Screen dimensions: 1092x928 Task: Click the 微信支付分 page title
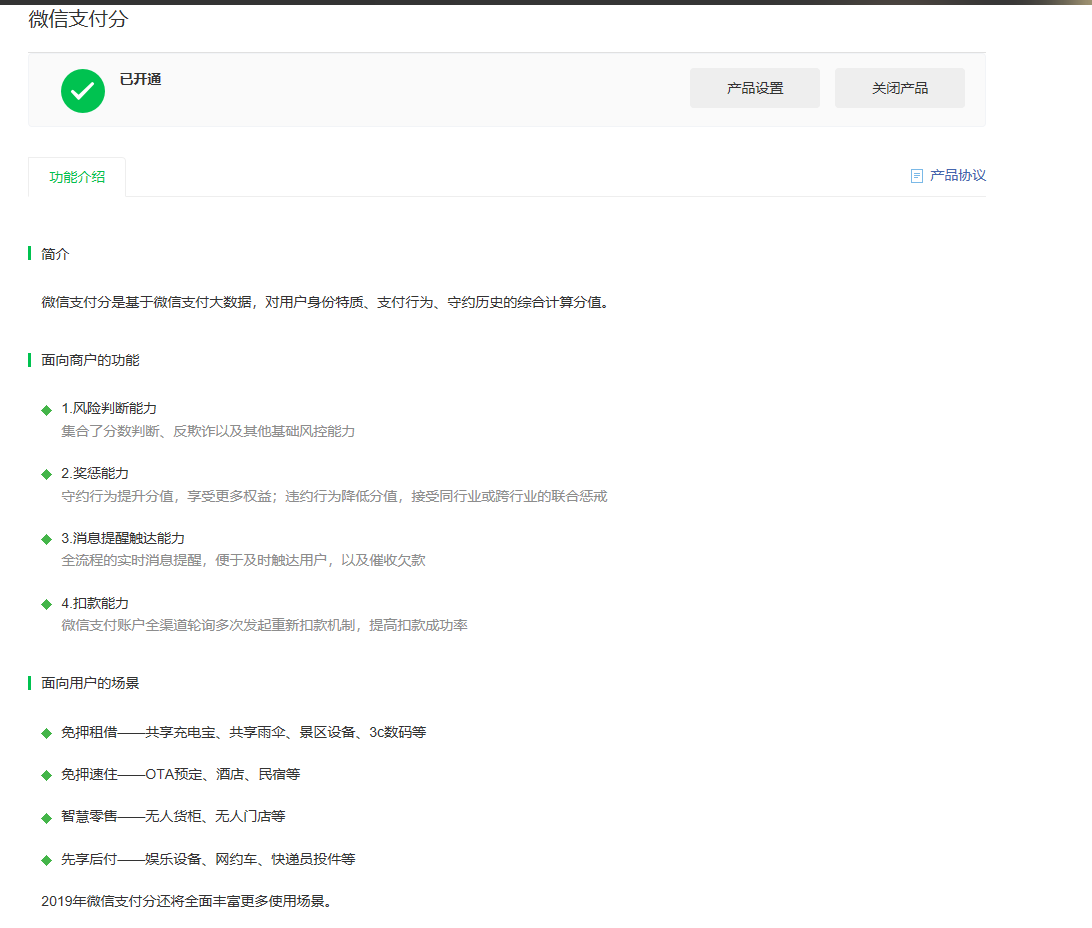point(78,19)
